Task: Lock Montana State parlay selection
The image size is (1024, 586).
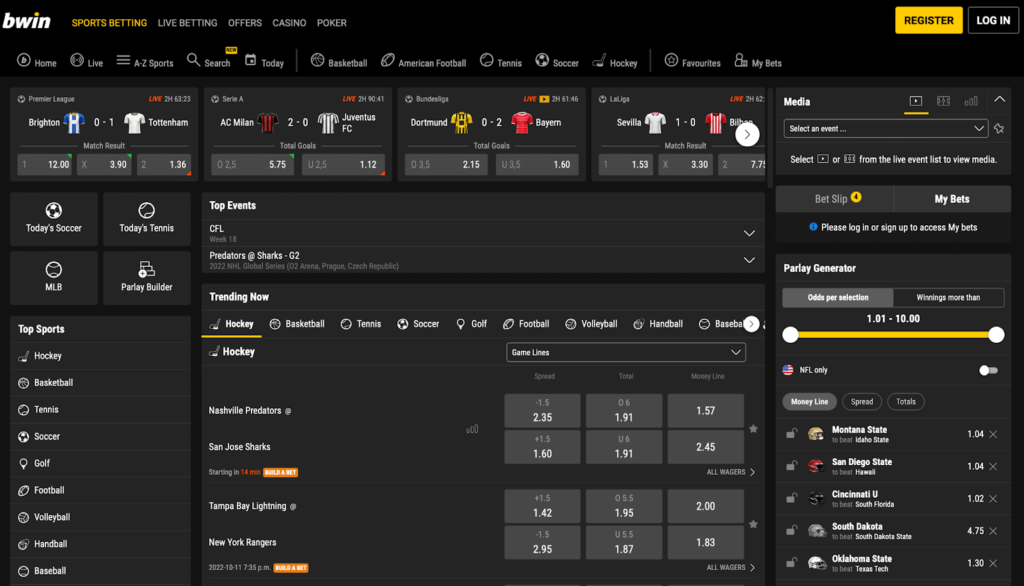Action: click(792, 434)
